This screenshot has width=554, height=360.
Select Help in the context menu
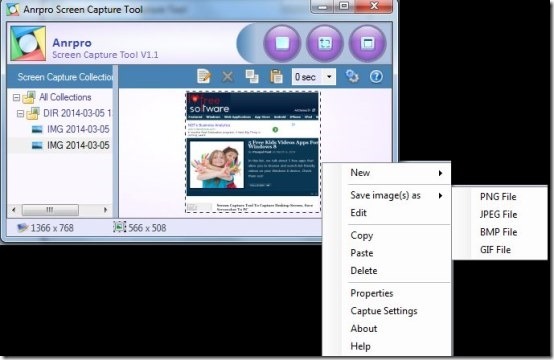(x=387, y=346)
